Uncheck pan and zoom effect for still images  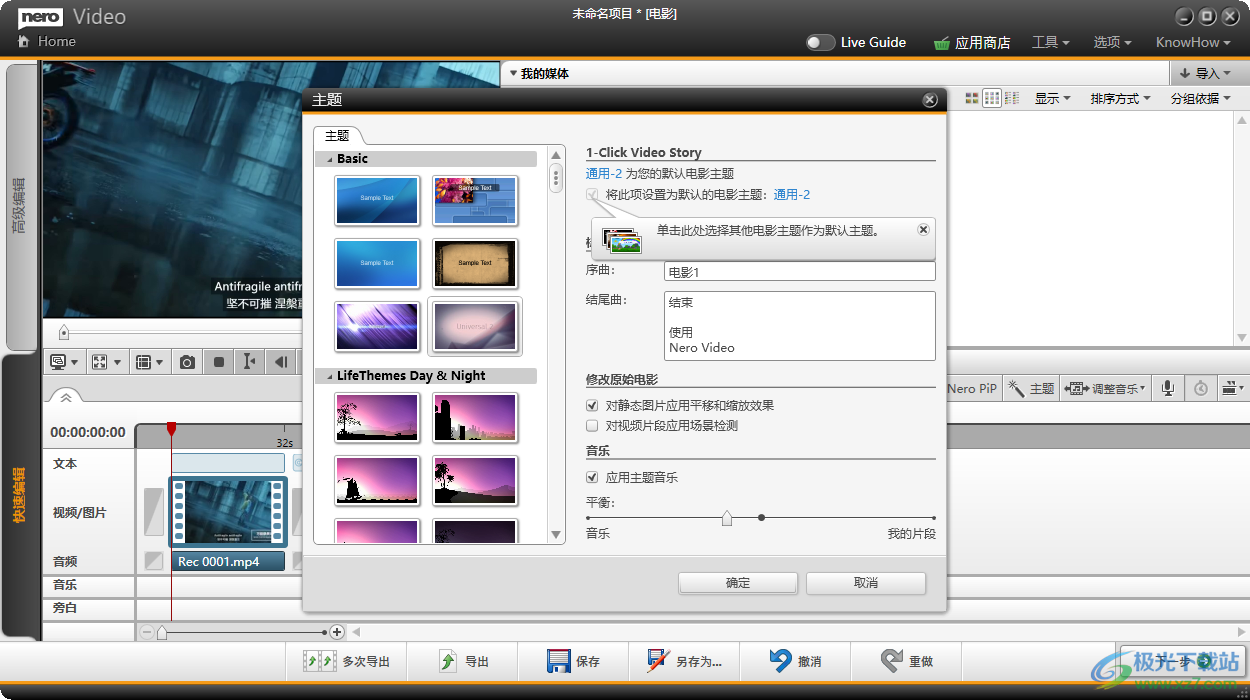tap(592, 405)
